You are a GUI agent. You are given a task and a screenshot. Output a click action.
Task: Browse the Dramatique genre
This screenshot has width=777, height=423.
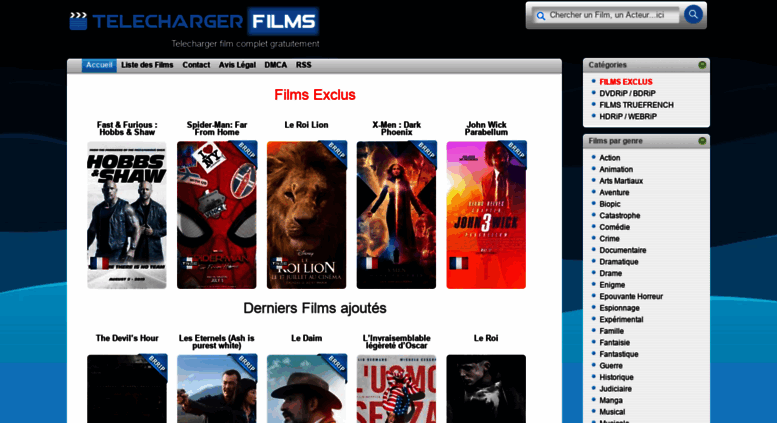coord(618,262)
